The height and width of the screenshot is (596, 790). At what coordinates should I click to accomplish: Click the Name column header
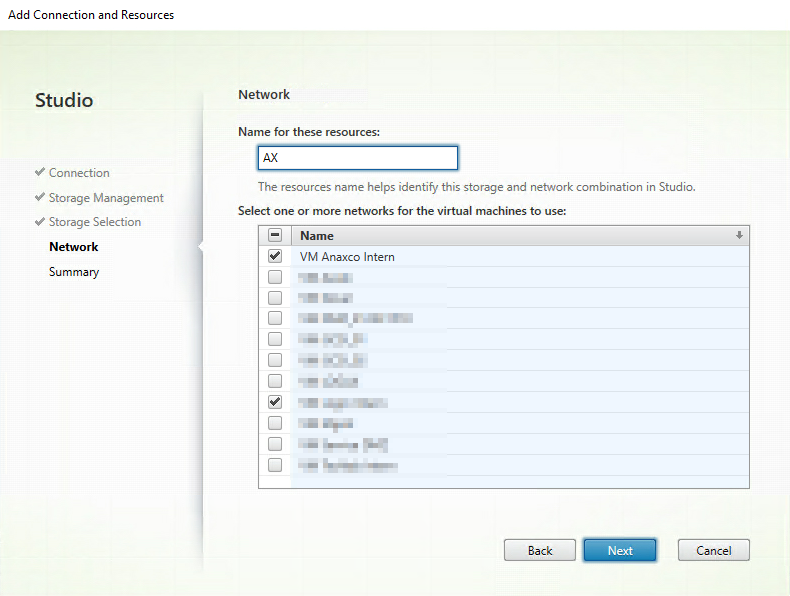click(x=520, y=235)
